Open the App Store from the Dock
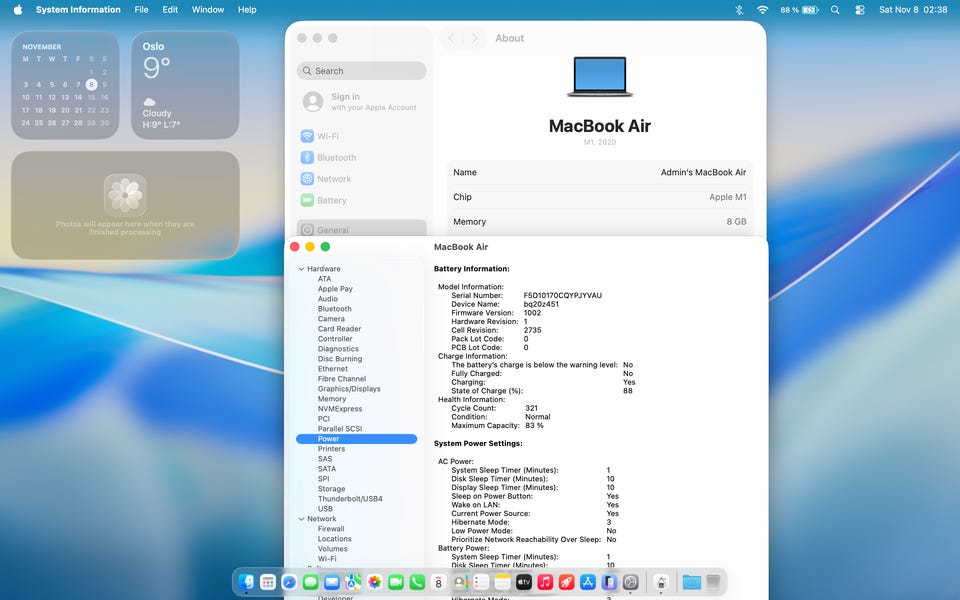The height and width of the screenshot is (600, 960). coord(588,582)
